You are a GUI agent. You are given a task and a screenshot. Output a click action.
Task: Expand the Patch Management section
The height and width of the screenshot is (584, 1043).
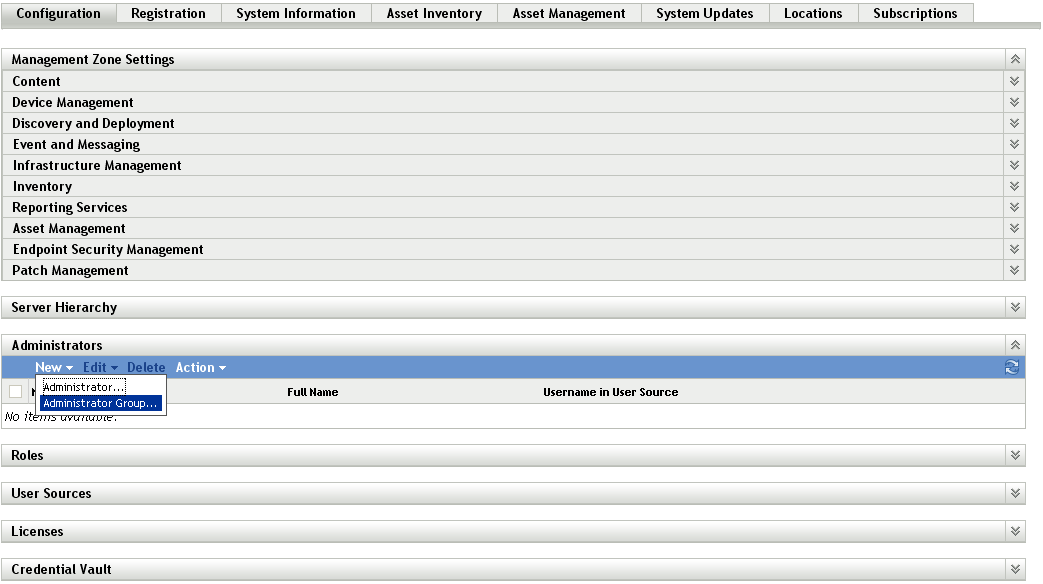(x=1013, y=270)
